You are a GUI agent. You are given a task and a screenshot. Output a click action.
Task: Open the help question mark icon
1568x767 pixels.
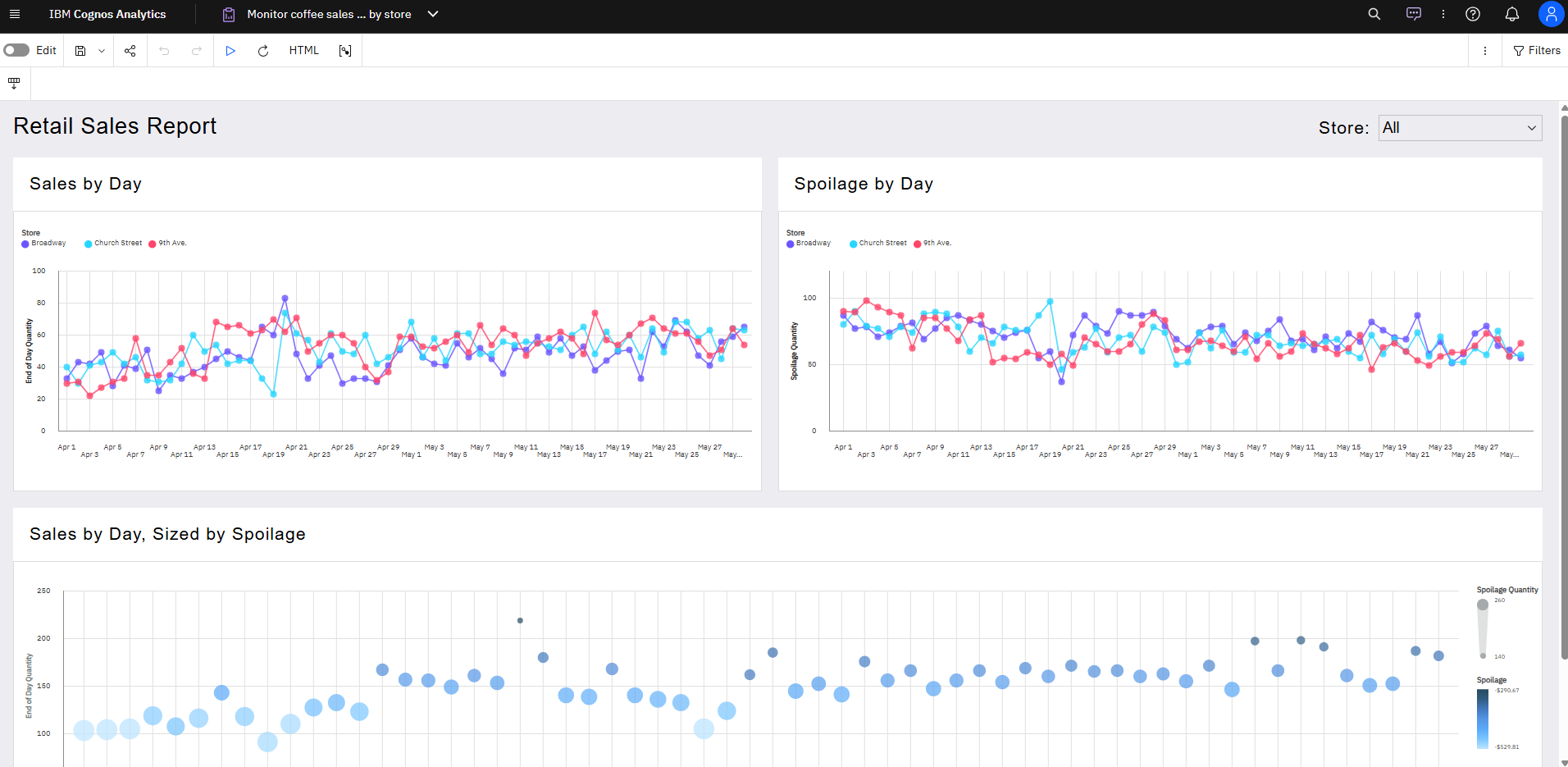click(x=1472, y=14)
